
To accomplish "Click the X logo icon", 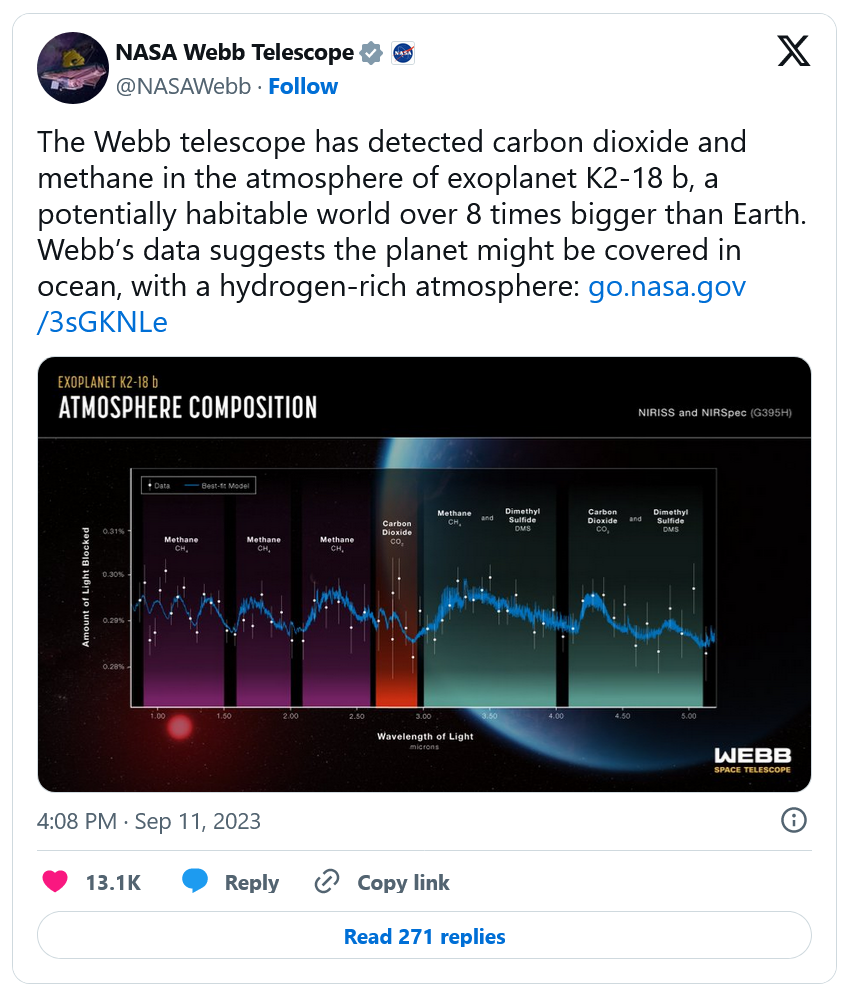I will click(794, 52).
